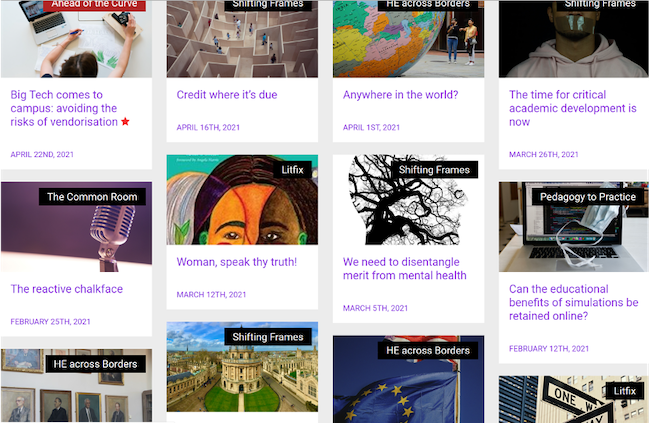Select 'Shifting Frames' tag on tree silhouette image
Viewport: 650px width, 423px height.
coord(434,170)
